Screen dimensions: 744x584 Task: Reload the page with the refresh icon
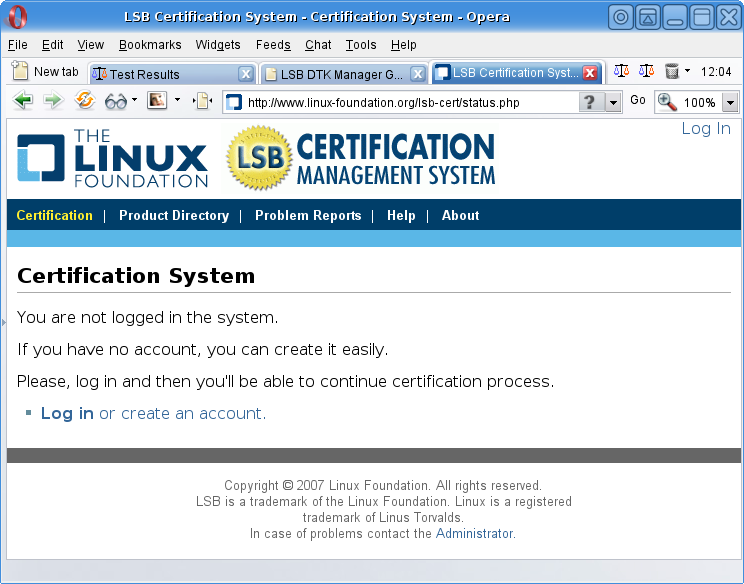point(85,101)
